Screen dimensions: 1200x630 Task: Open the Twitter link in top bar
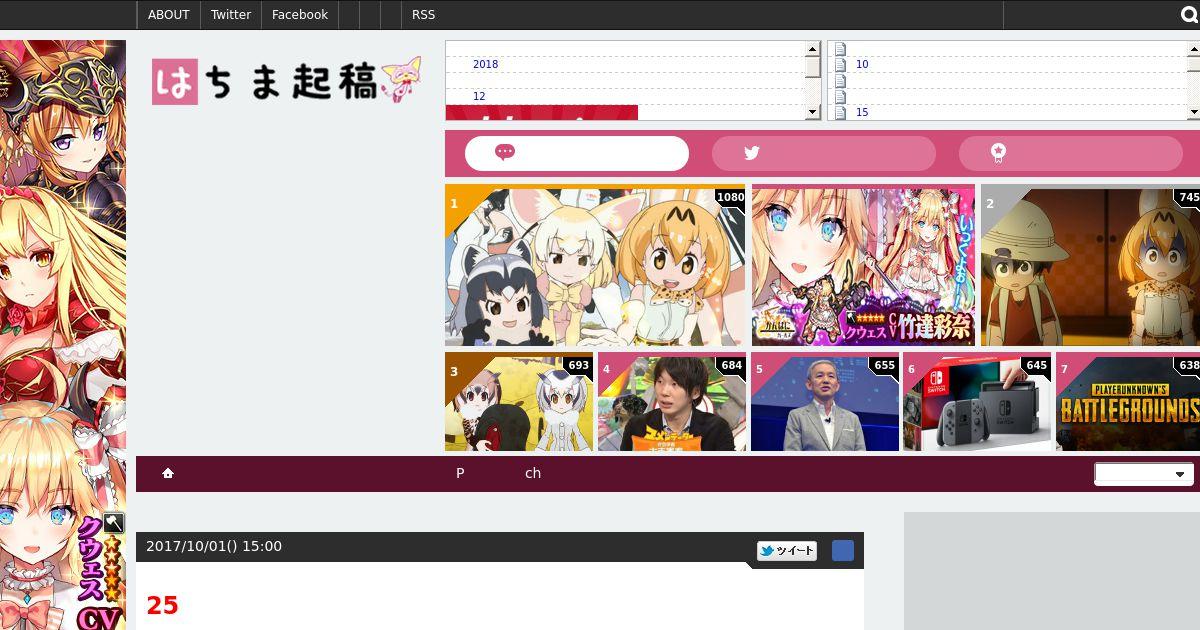(231, 15)
